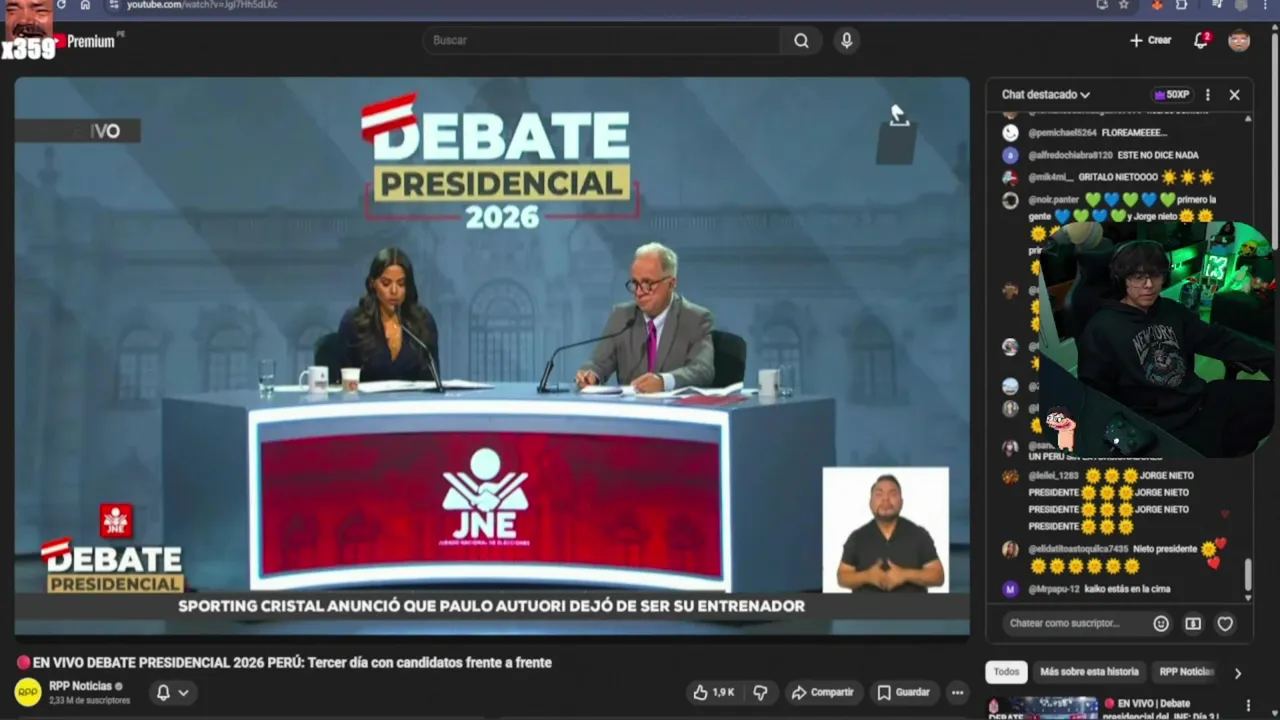Image resolution: width=1280 pixels, height=720 pixels.
Task: Click chat user @elidatitoastoquilca7435
Action: tap(1078, 549)
